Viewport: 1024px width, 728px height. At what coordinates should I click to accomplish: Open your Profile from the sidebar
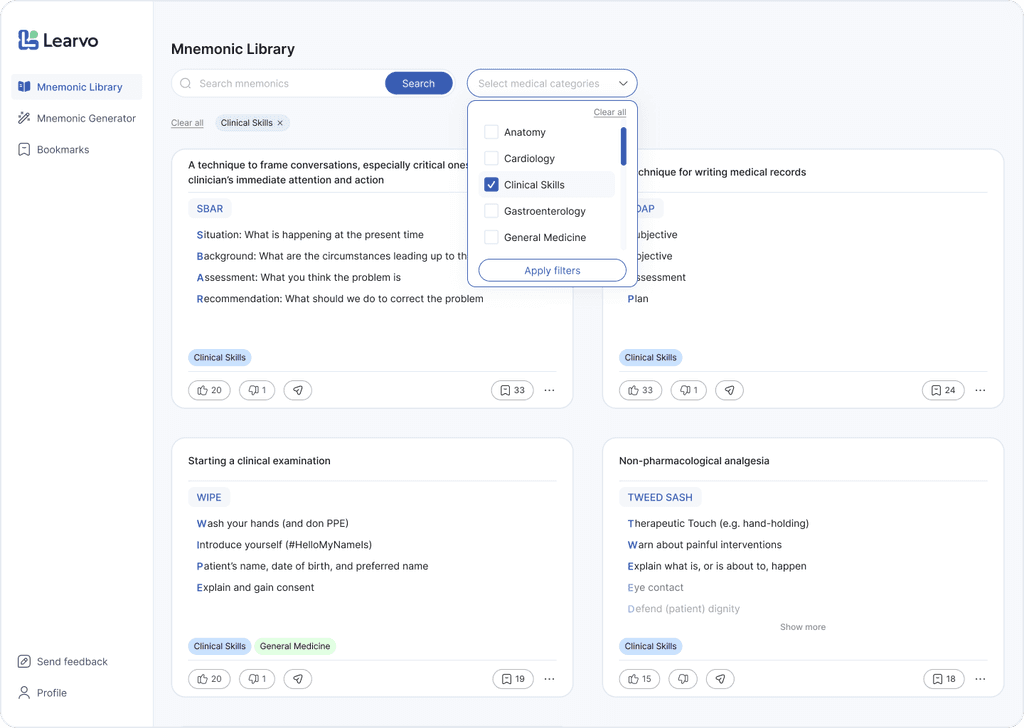pos(49,692)
